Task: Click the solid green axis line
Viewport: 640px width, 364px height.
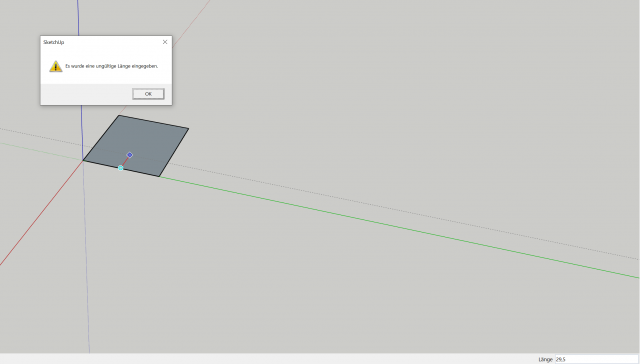Action: tap(400, 228)
